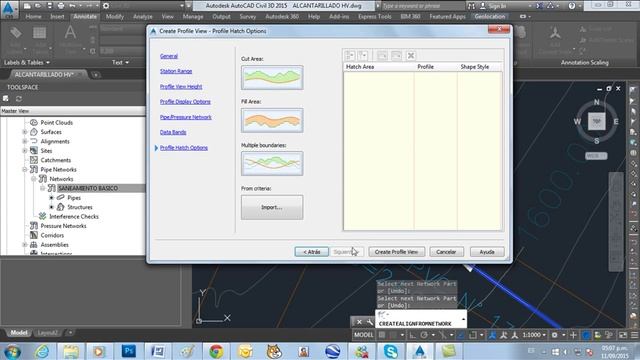640x360 pixels.
Task: Click the delete hatch area X icon
Action: click(x=411, y=56)
